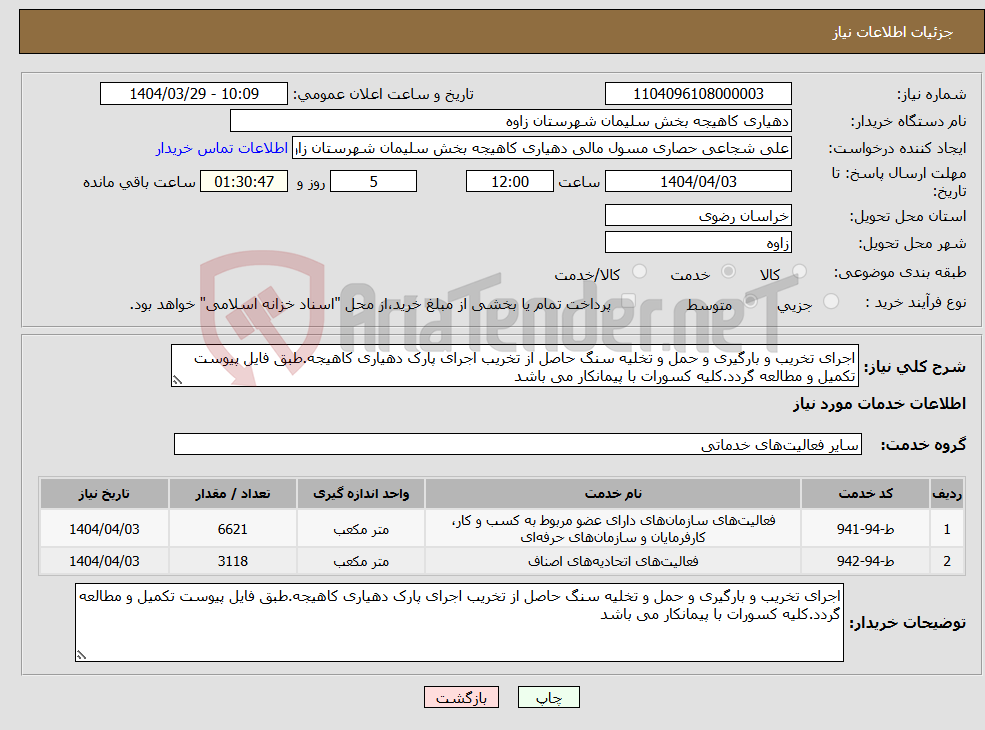Click the چاپ print button

point(548,697)
